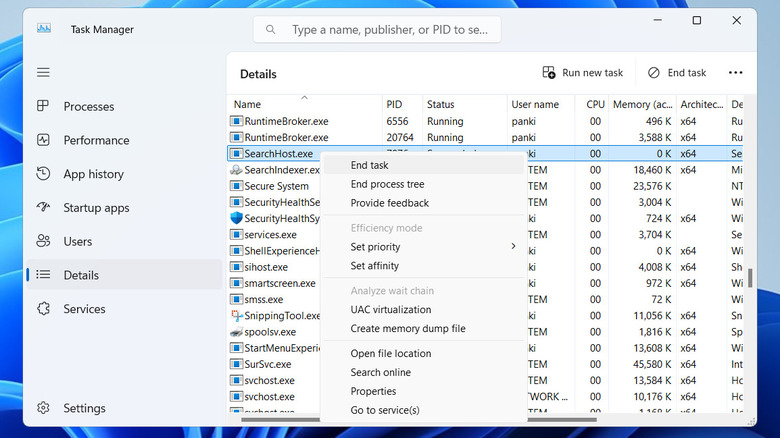Choose End task from context menu
Viewport: 780px width, 438px height.
click(x=370, y=165)
